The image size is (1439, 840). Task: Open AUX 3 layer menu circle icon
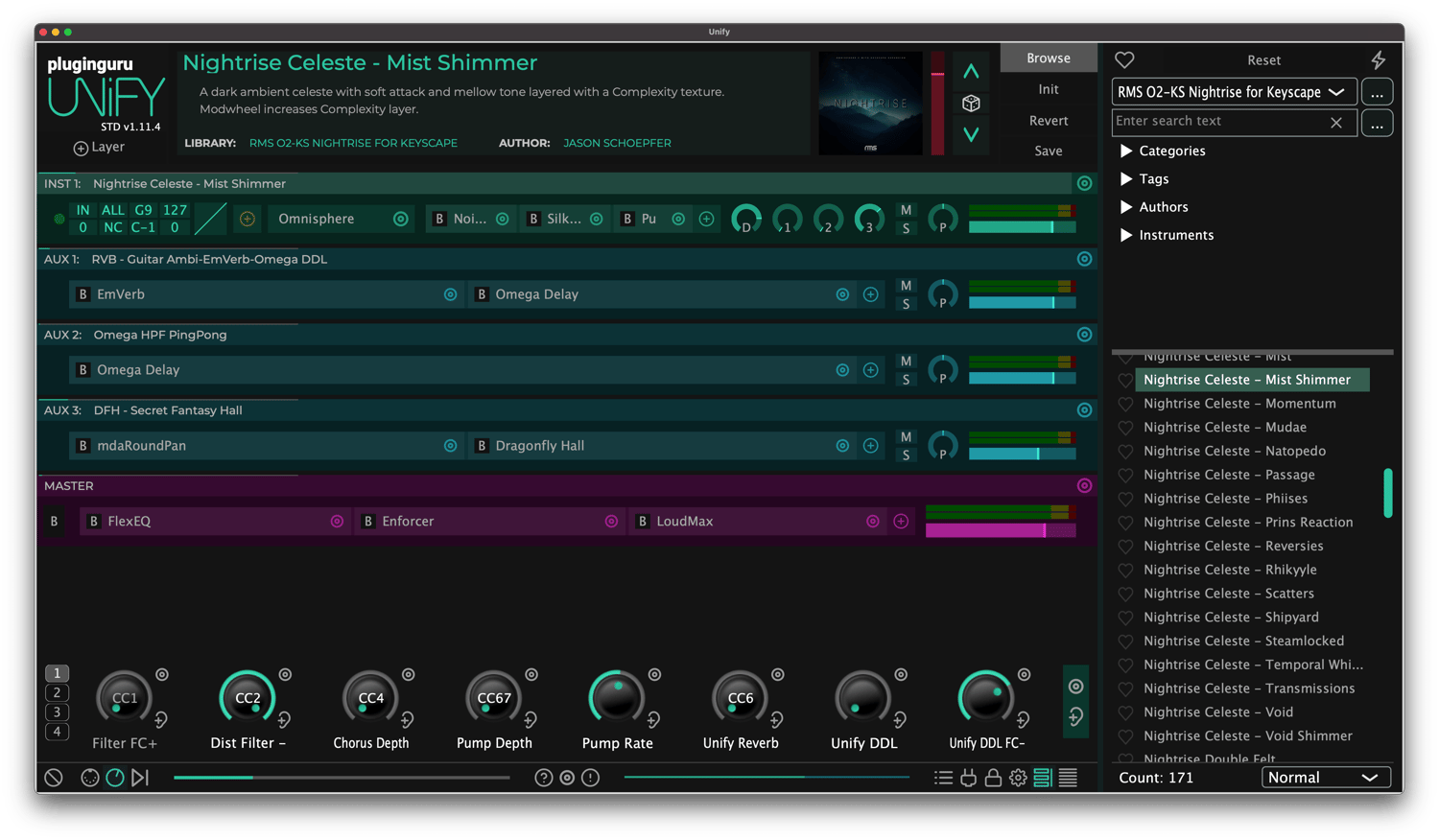[x=1084, y=410]
